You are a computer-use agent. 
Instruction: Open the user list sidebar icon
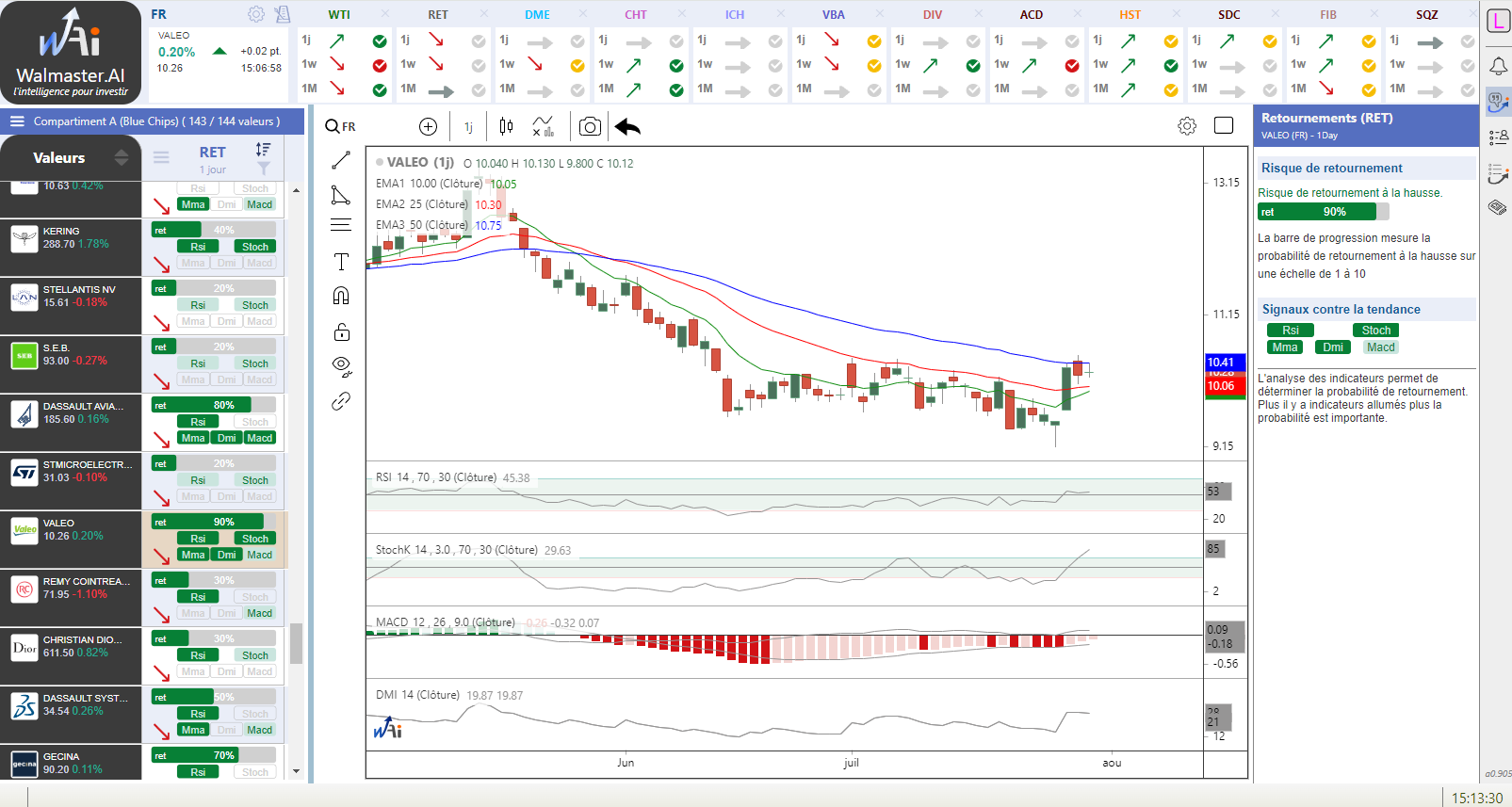coord(1498,137)
